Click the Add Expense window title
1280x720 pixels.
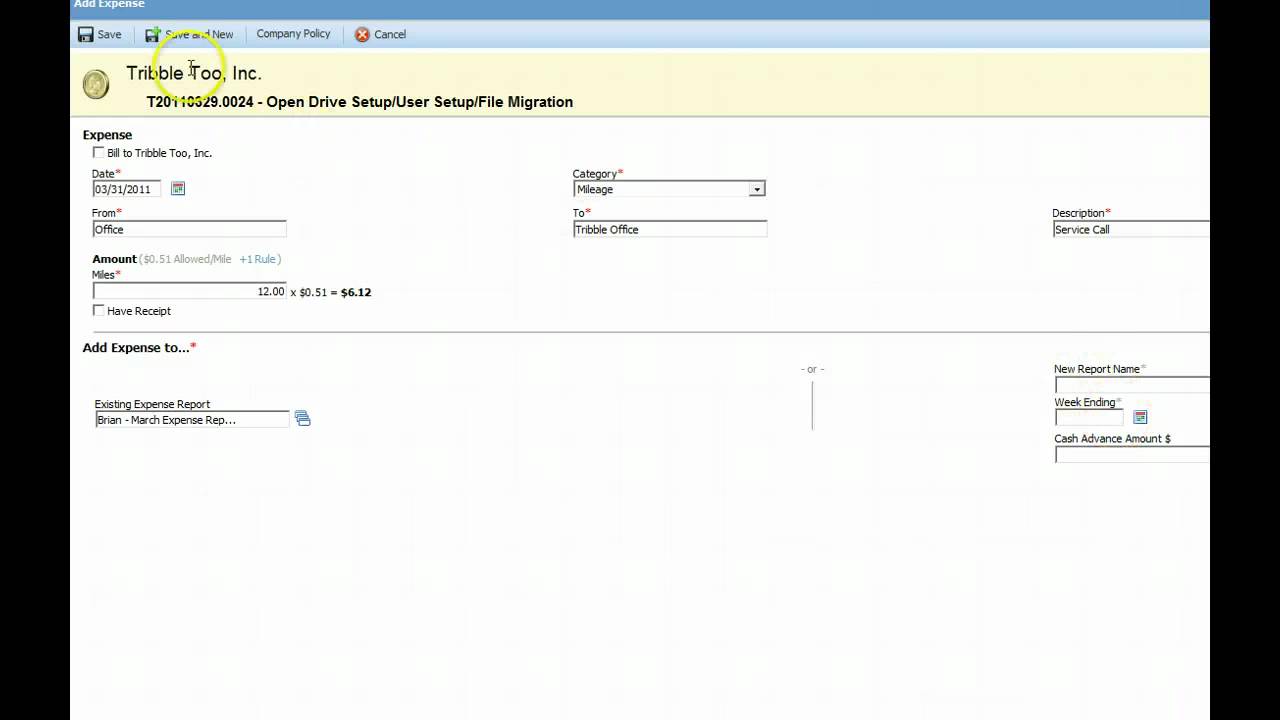point(109,4)
